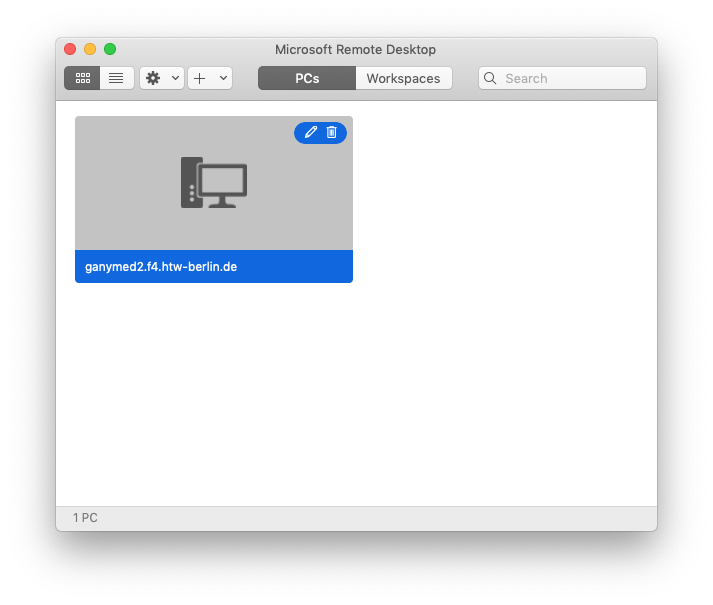Screen dimensions: 713x605
Task: Minimize the window with yellow button
Action: point(90,49)
